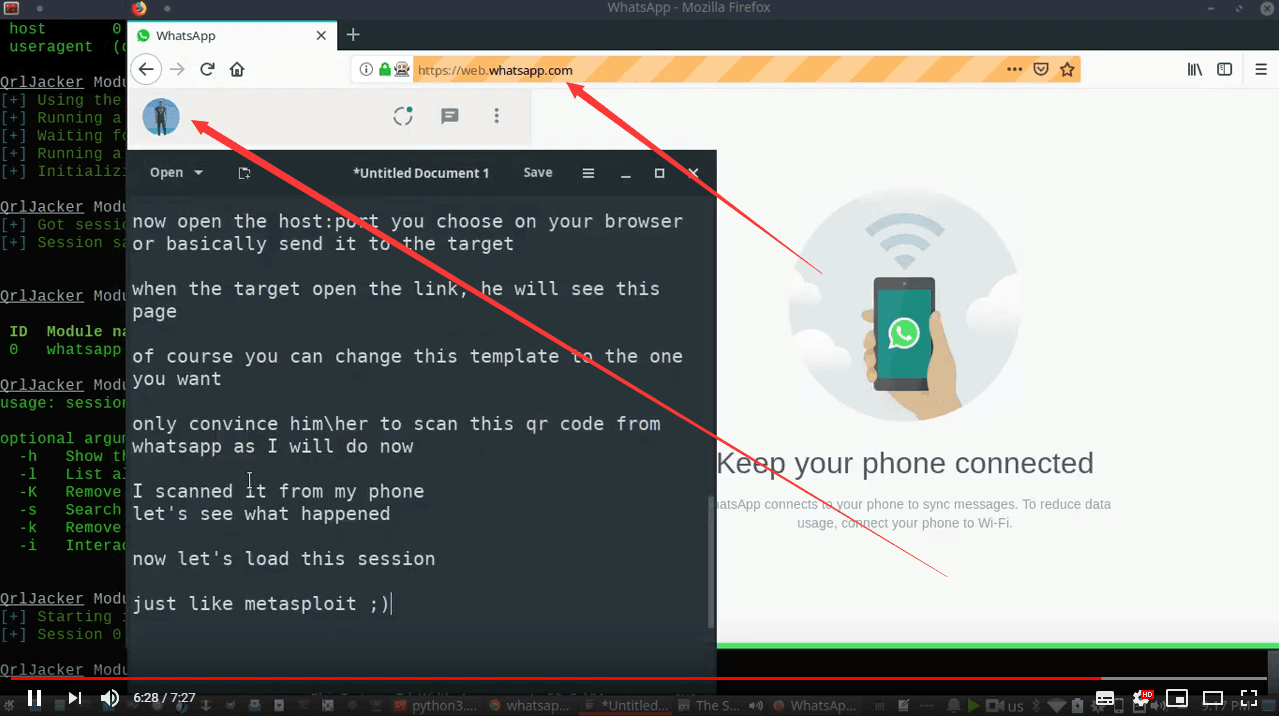Image resolution: width=1283 pixels, height=718 pixels.
Task: Show site information icon in address bar
Action: coord(366,70)
